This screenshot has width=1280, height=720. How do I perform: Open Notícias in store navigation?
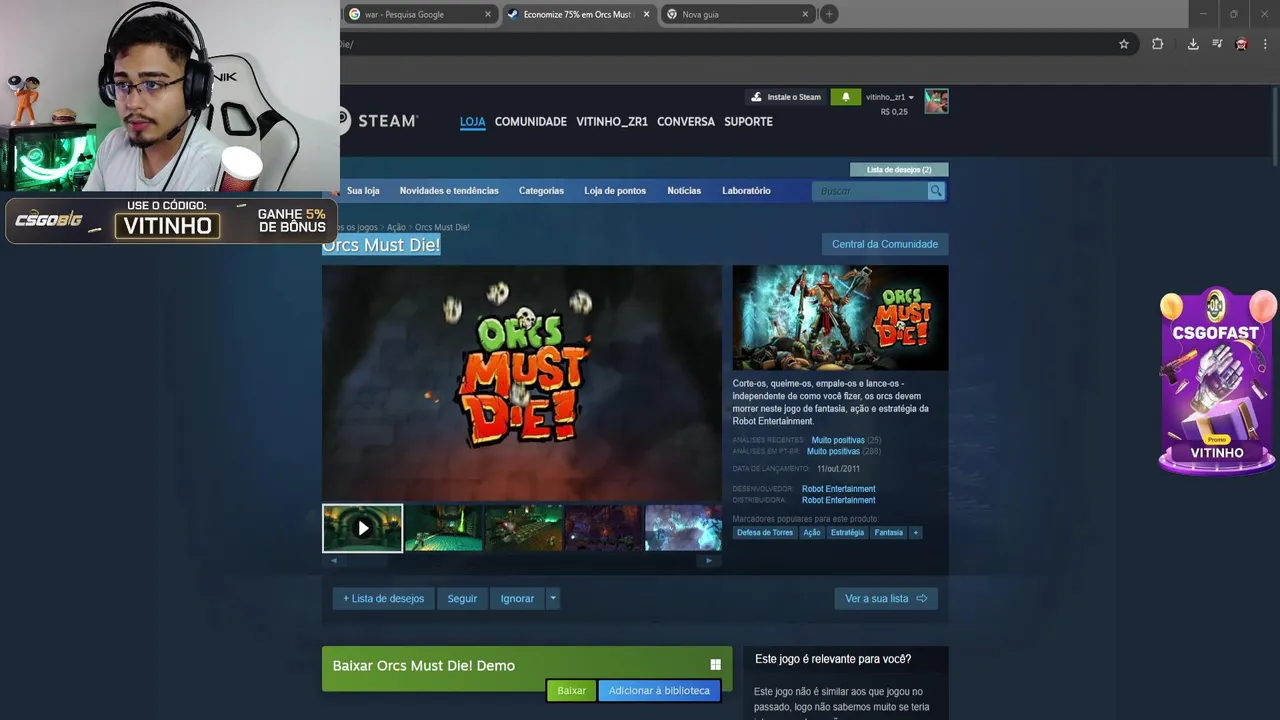684,191
